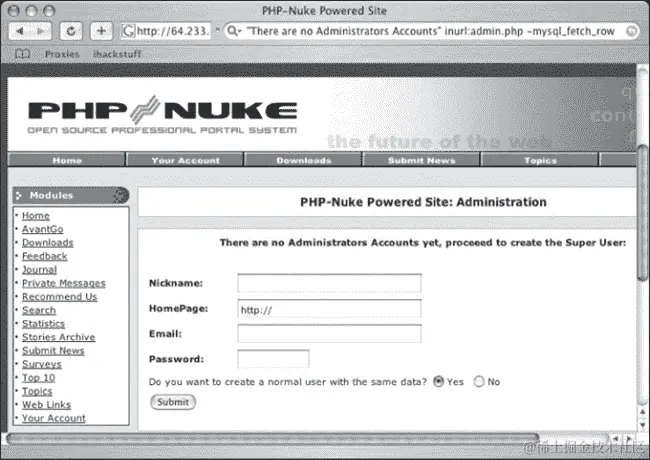
Task: Click the horizontal scrollbar right arrow
Action: (x=629, y=438)
